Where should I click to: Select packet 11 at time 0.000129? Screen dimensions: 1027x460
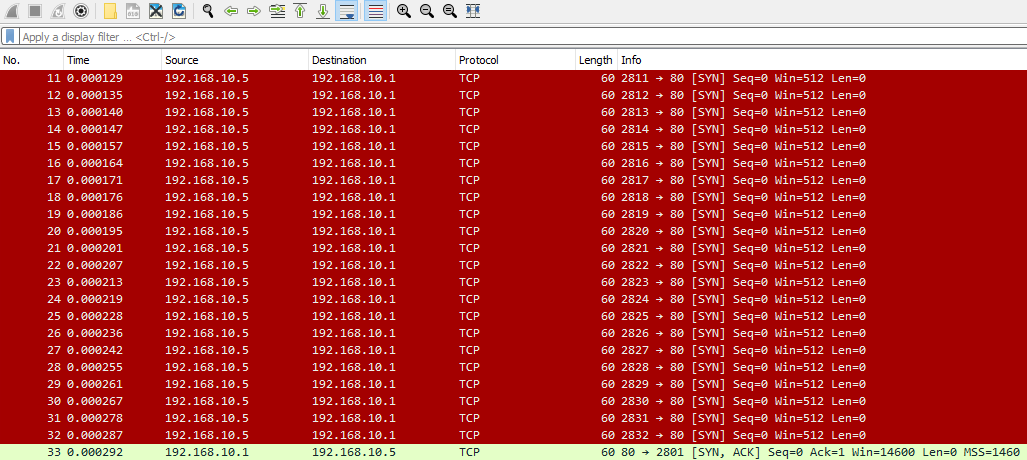[514, 78]
